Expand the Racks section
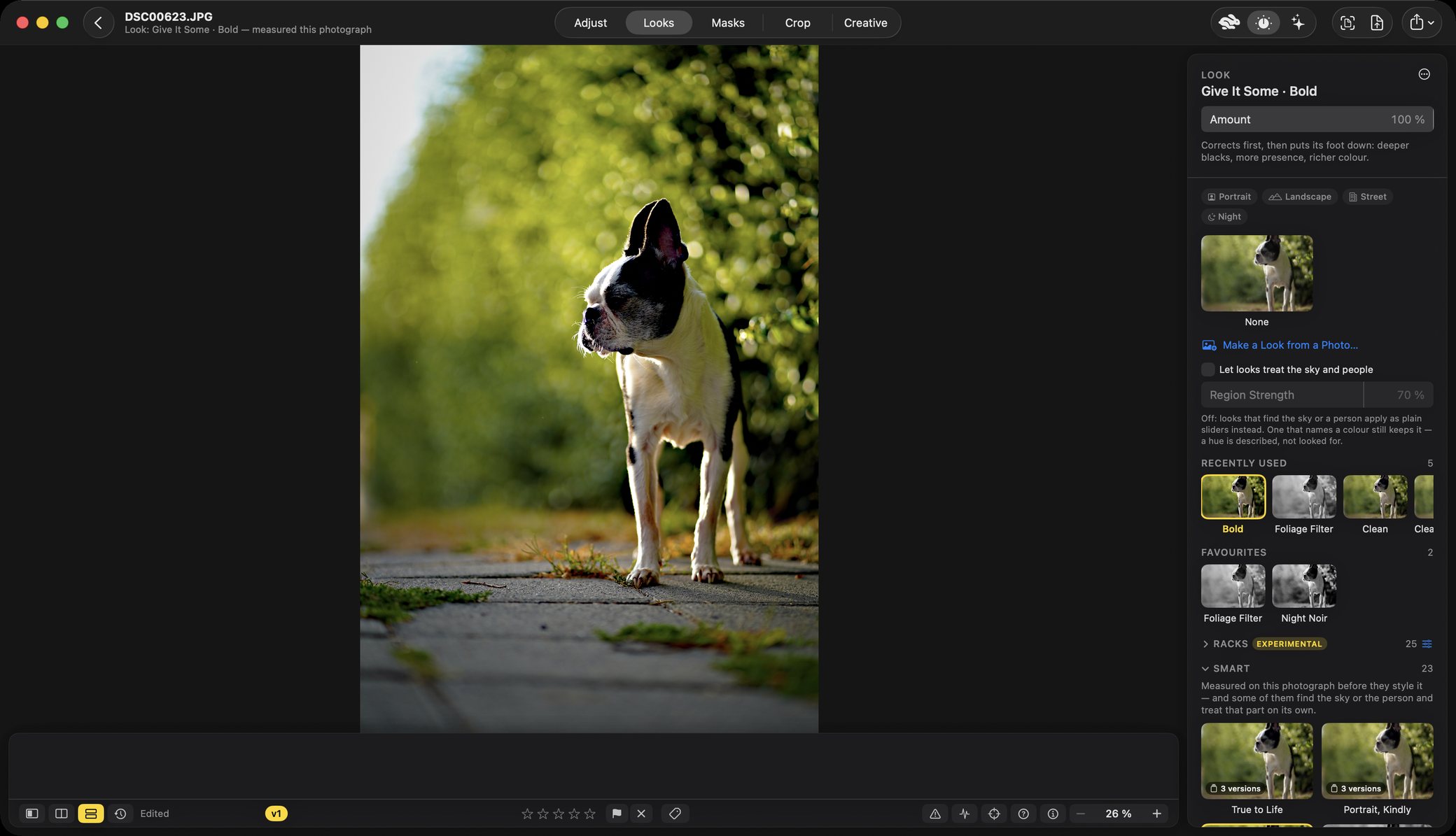This screenshot has height=836, width=1456. click(x=1205, y=644)
